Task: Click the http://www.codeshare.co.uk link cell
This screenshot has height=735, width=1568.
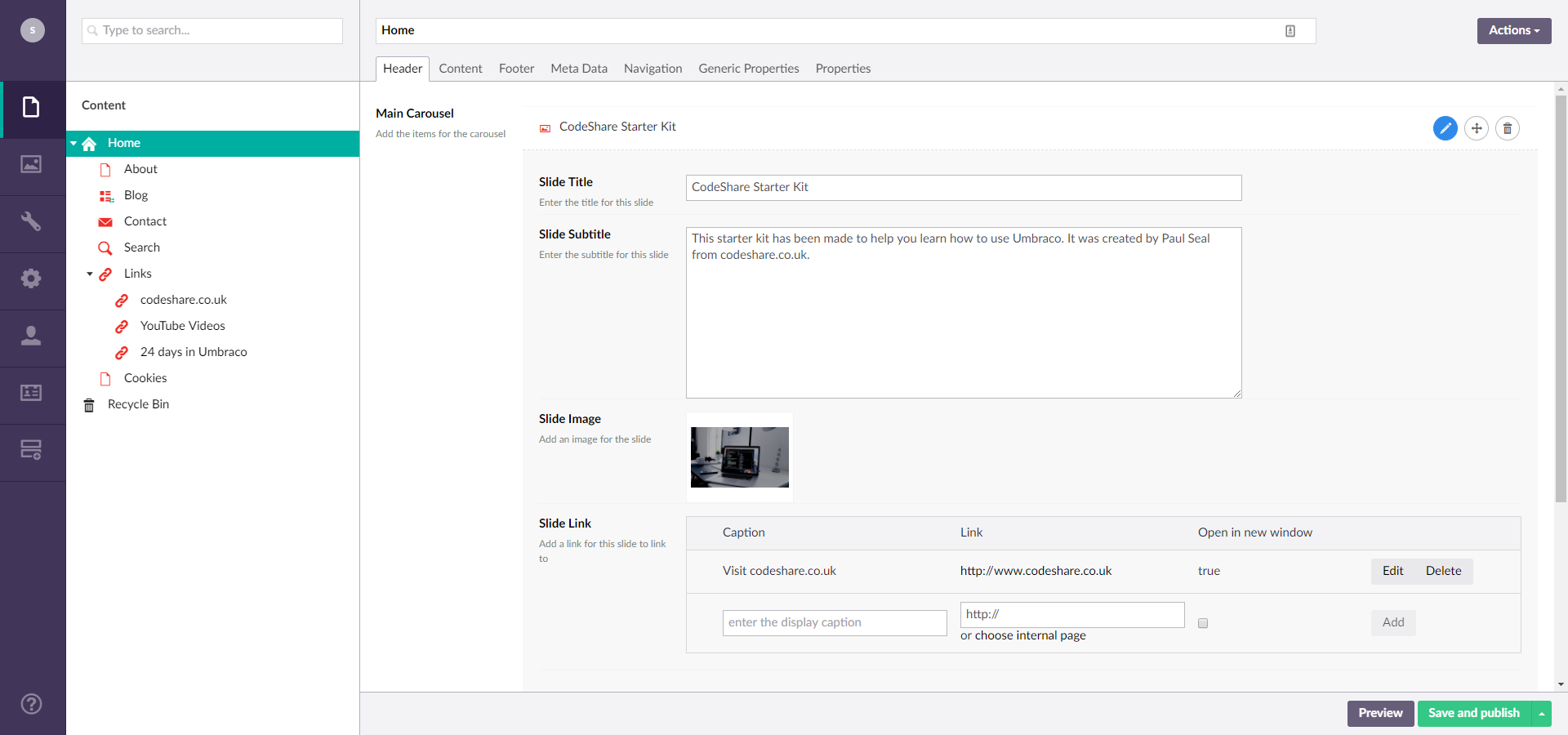Action: click(1036, 572)
